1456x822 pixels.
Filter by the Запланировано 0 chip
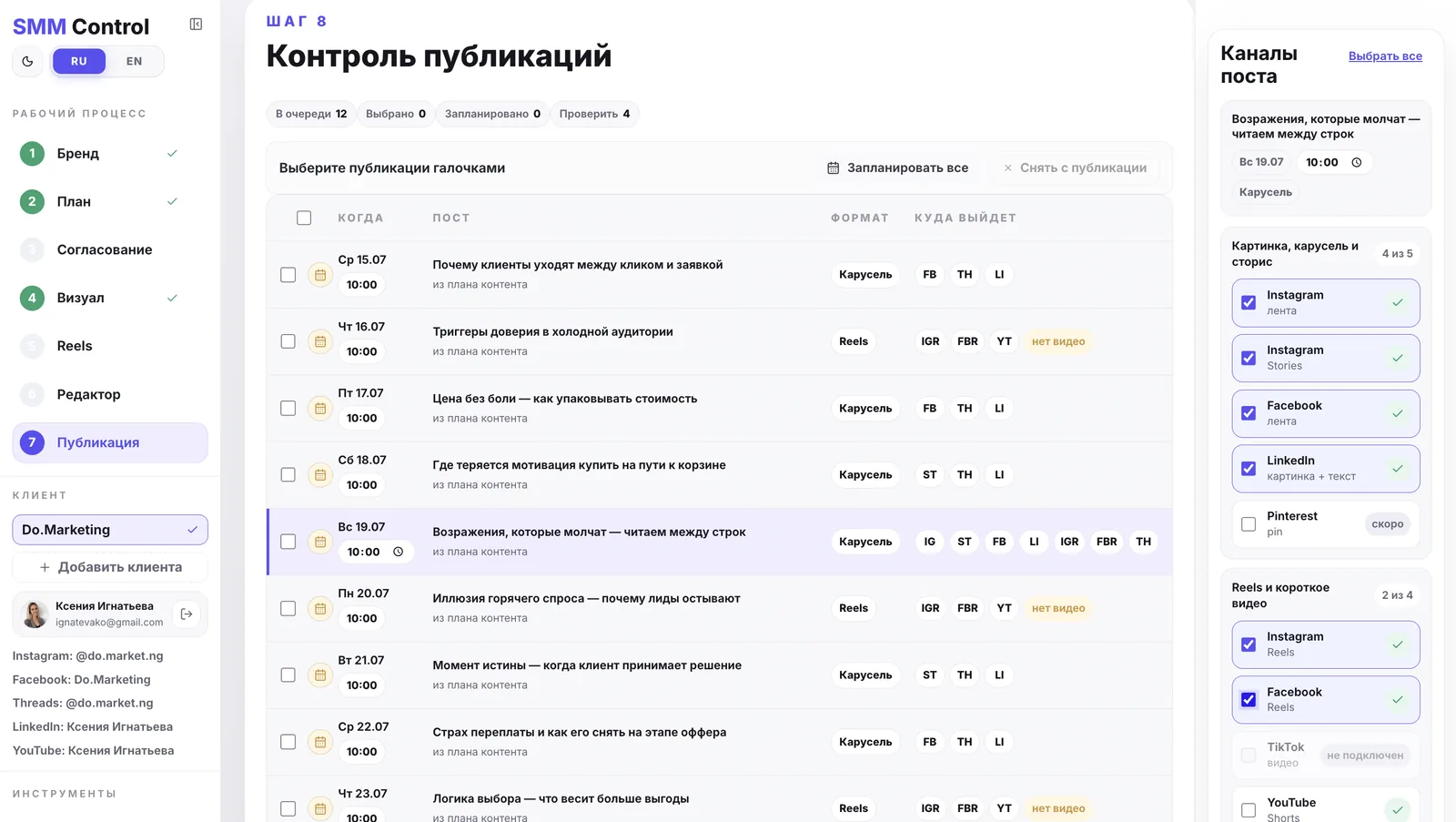pyautogui.click(x=492, y=114)
